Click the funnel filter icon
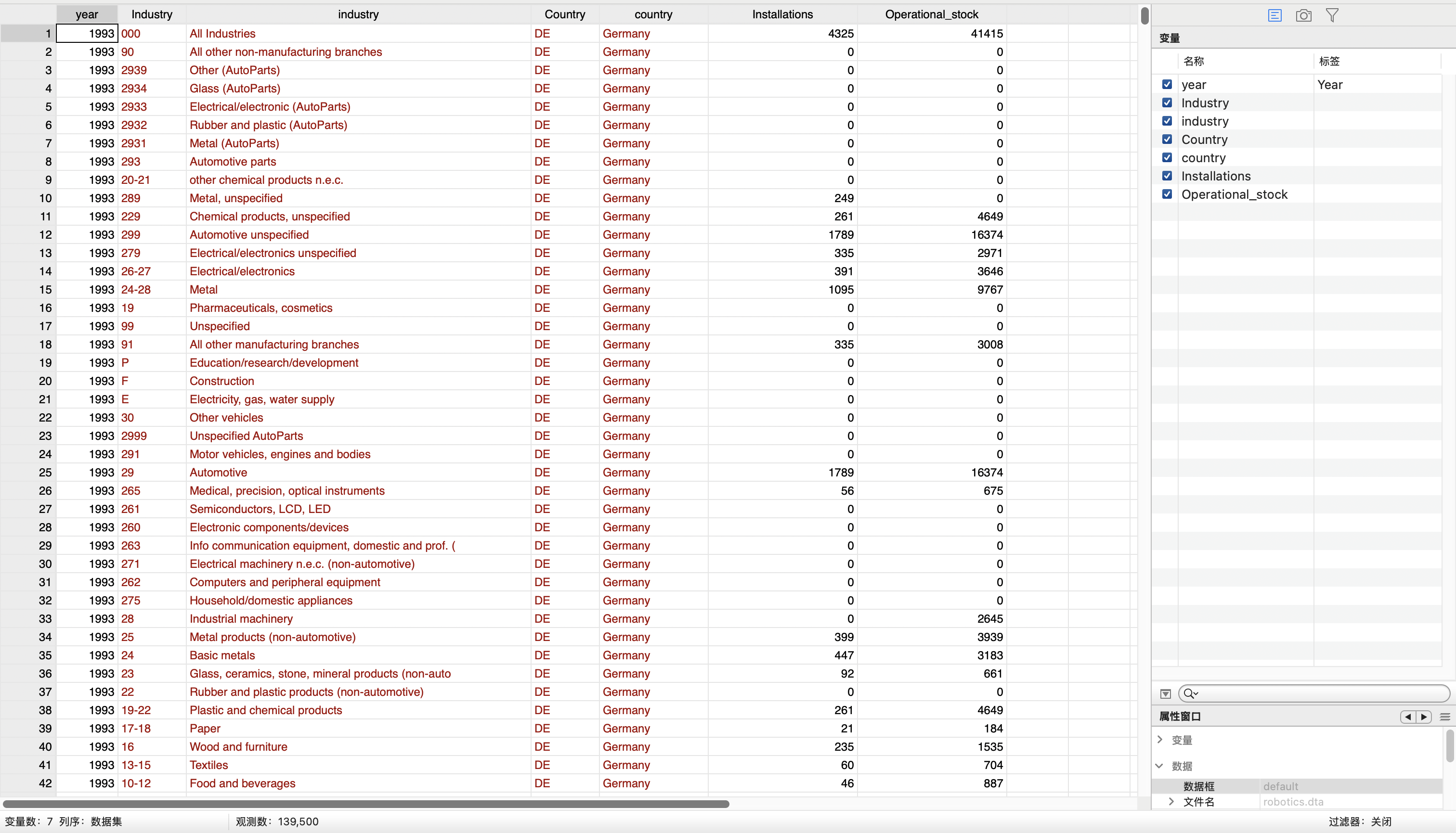The image size is (1456, 833). coord(1332,15)
